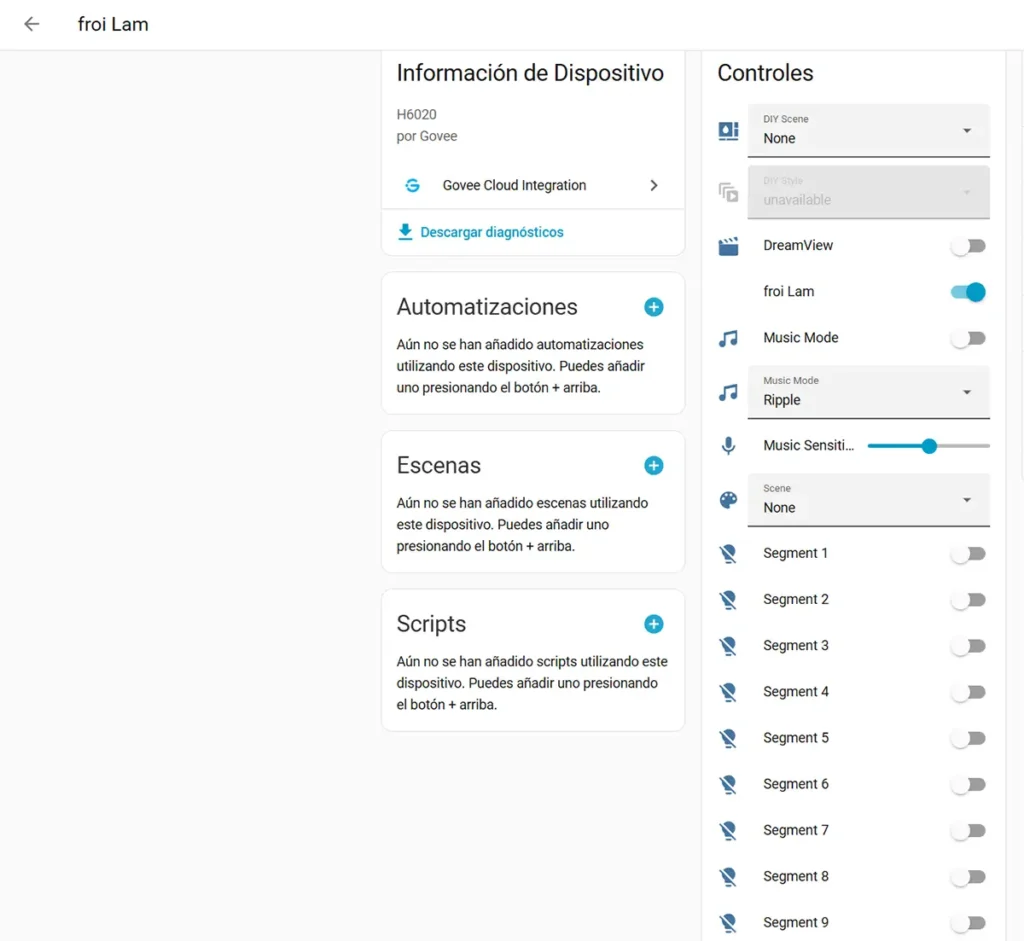
Task: Open the DIY Scene dropdown
Action: click(x=868, y=130)
